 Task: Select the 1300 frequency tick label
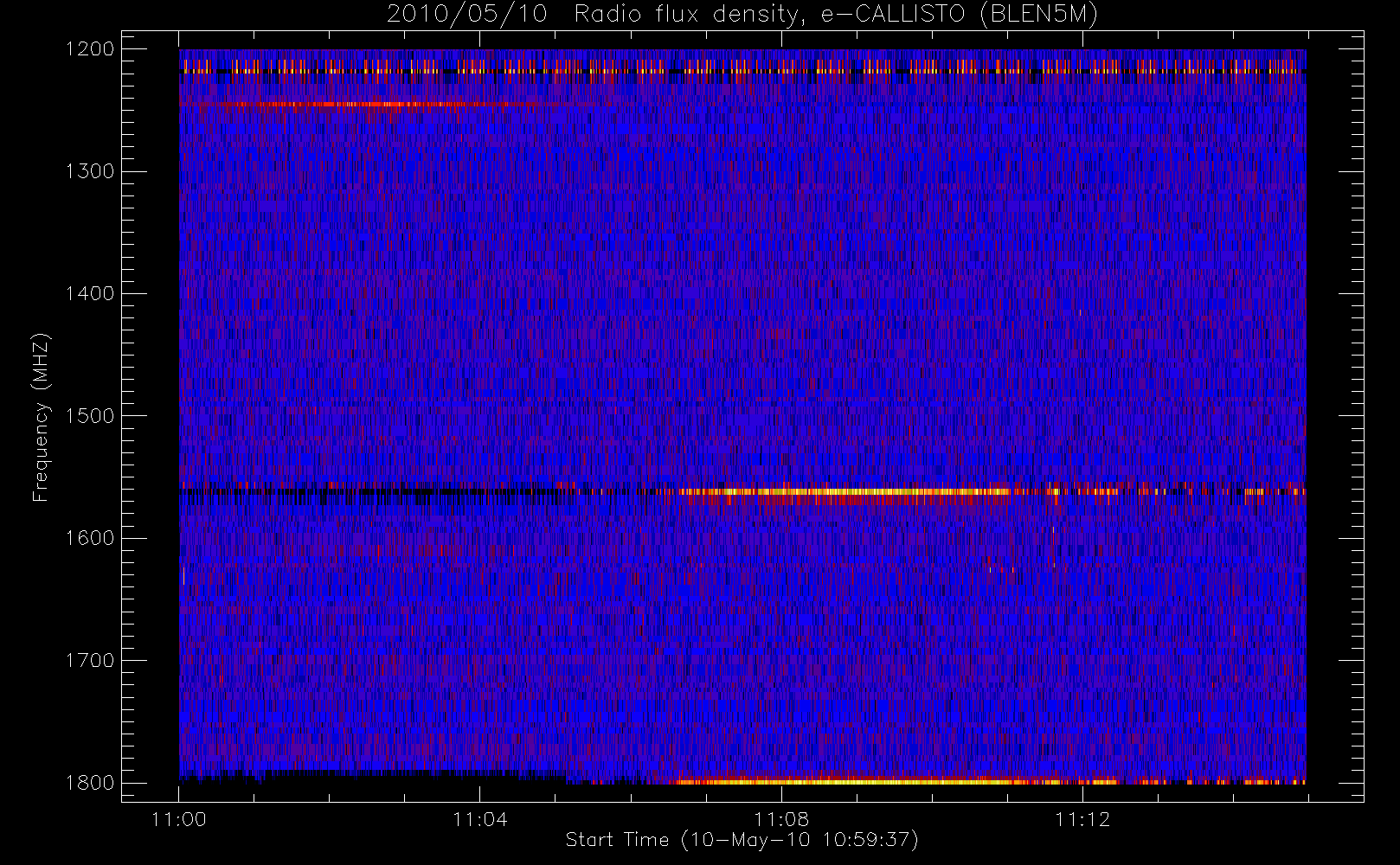coord(90,171)
